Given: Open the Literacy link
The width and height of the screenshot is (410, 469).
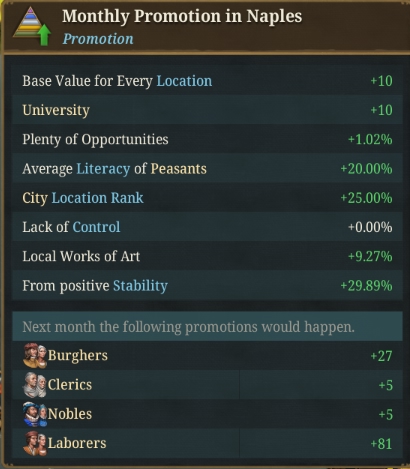Looking at the screenshot, I should click(103, 169).
